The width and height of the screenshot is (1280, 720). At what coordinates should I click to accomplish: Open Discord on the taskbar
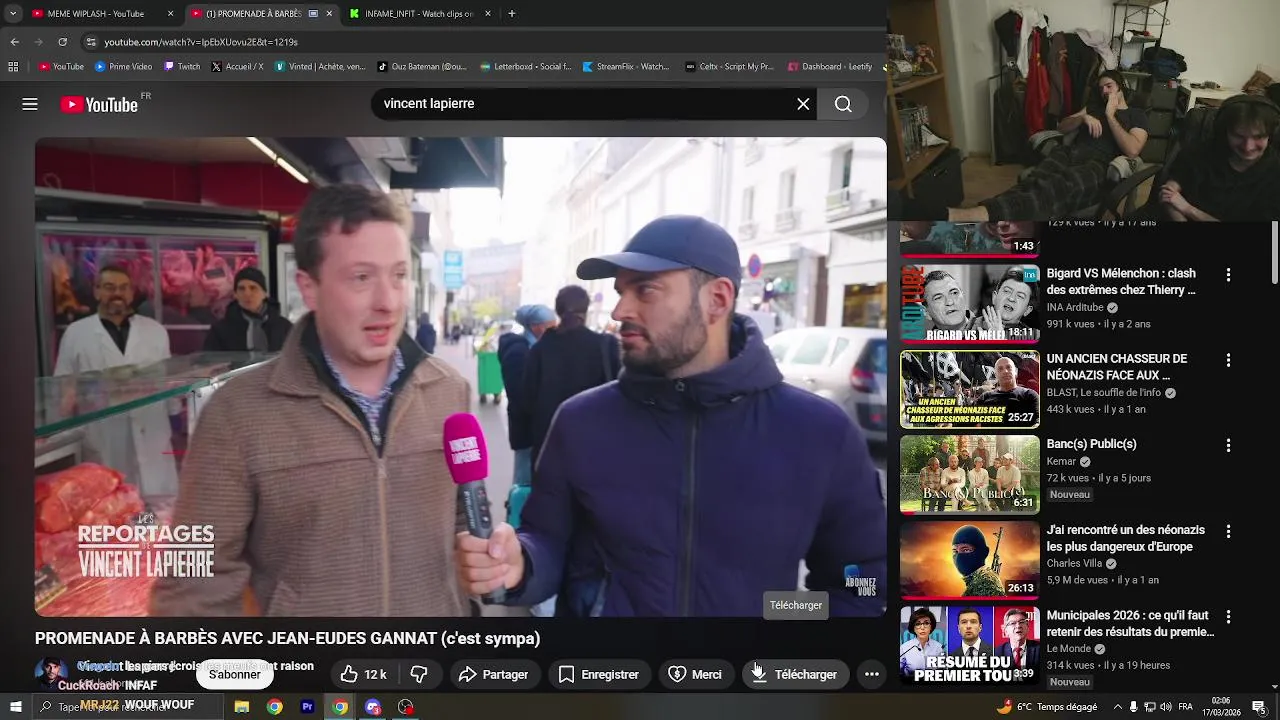[x=373, y=707]
